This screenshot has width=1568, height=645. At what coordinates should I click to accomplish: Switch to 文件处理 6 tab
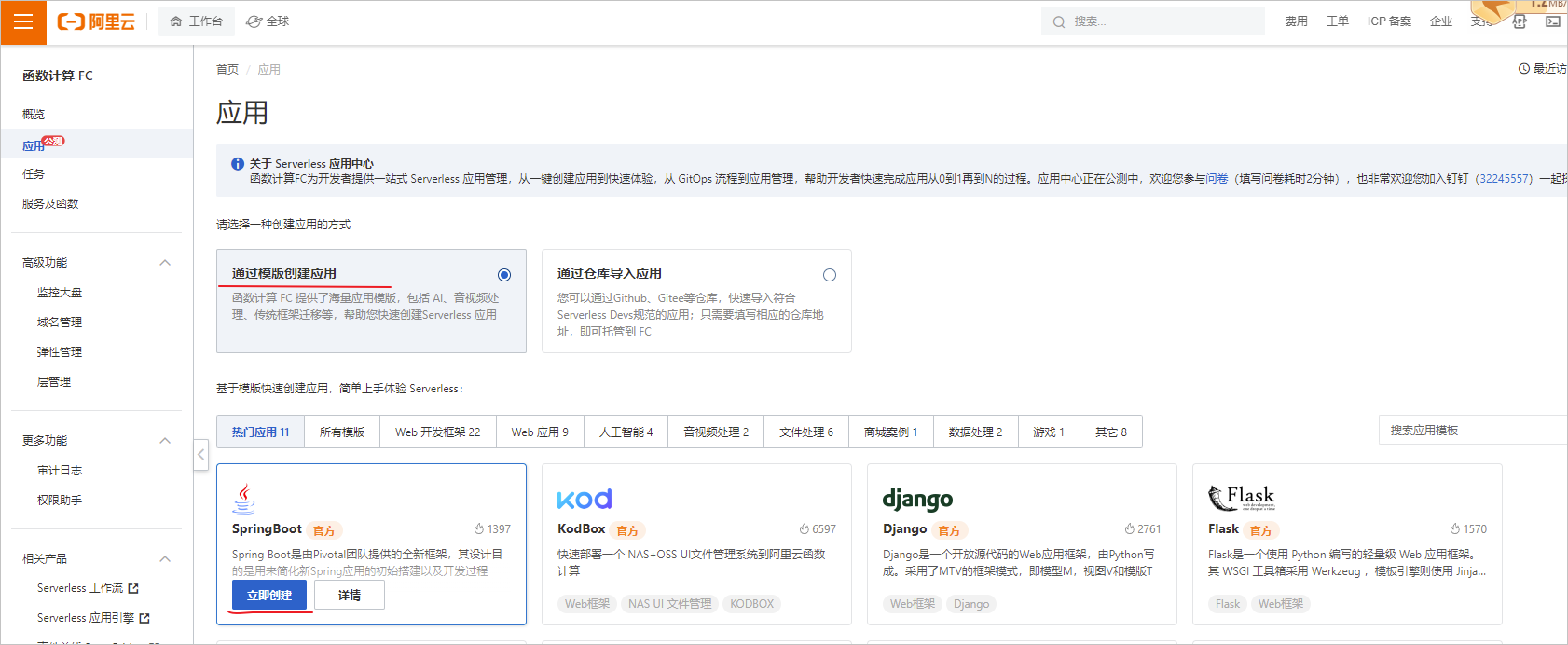(x=806, y=432)
